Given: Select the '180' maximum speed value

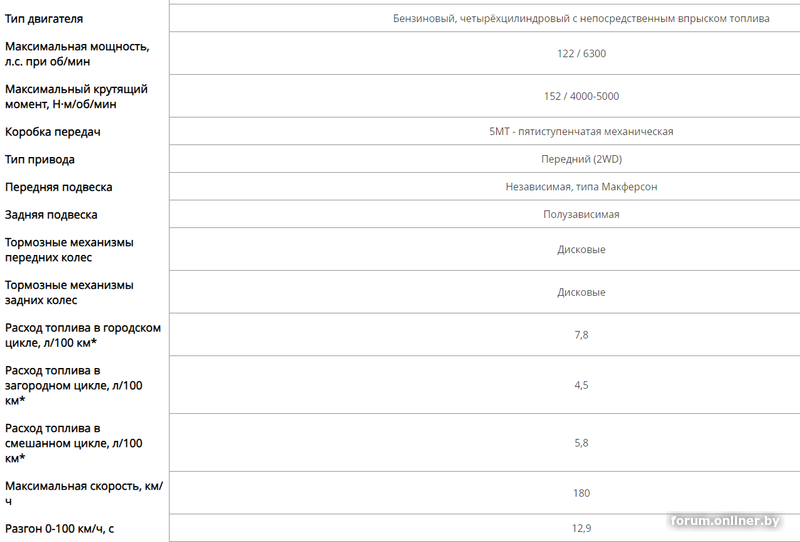Looking at the screenshot, I should tap(581, 493).
